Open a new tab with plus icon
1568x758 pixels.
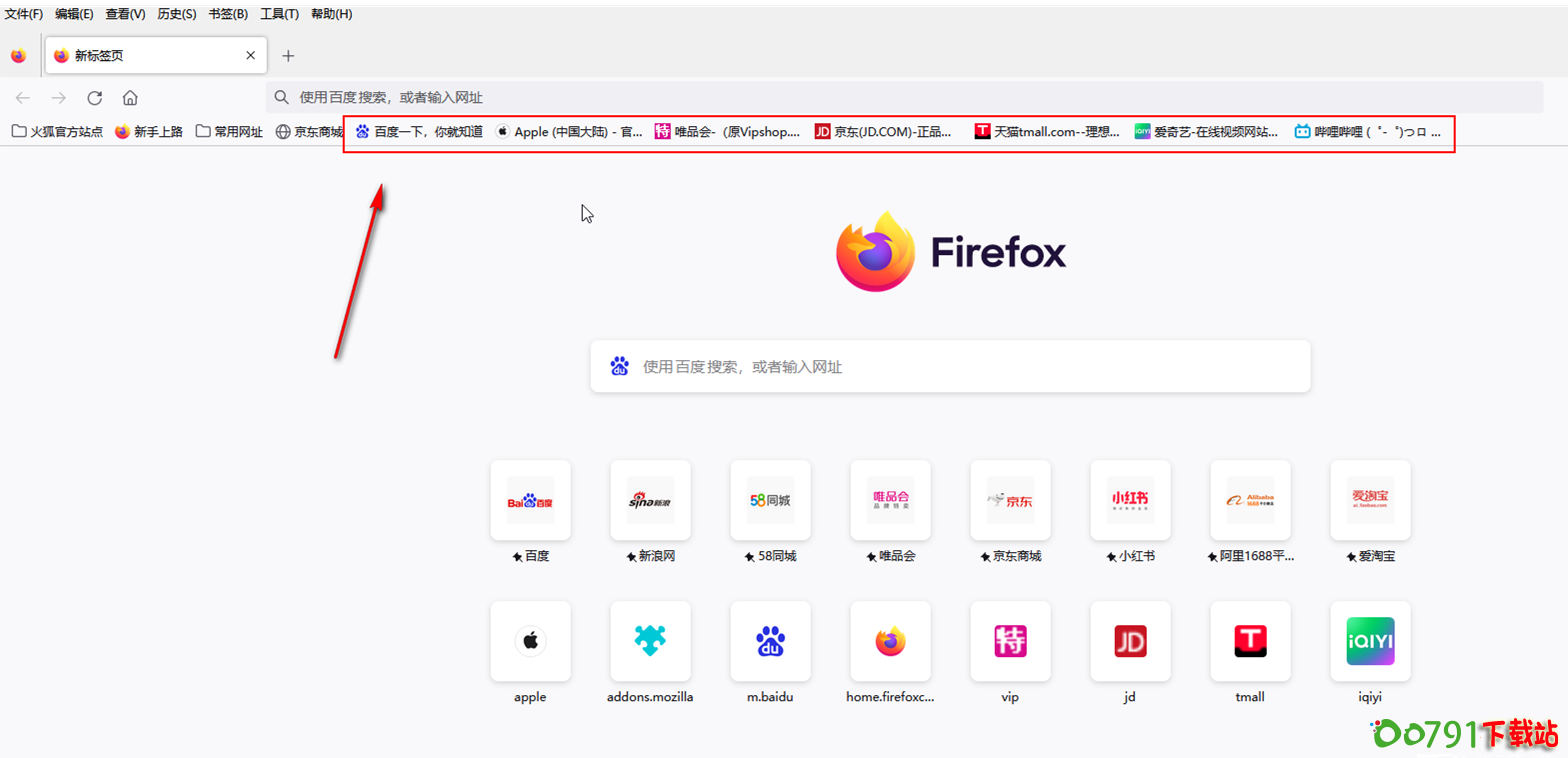[288, 56]
